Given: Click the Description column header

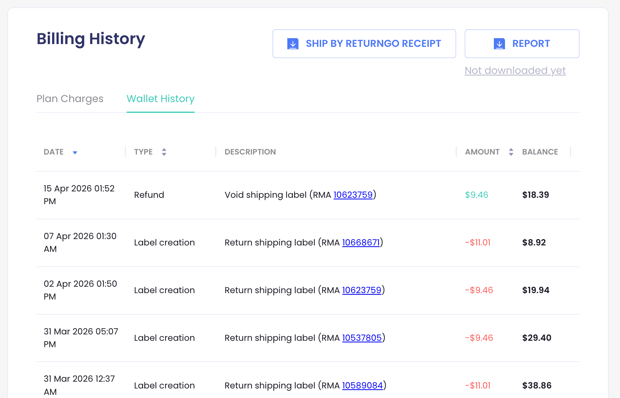Looking at the screenshot, I should [250, 152].
